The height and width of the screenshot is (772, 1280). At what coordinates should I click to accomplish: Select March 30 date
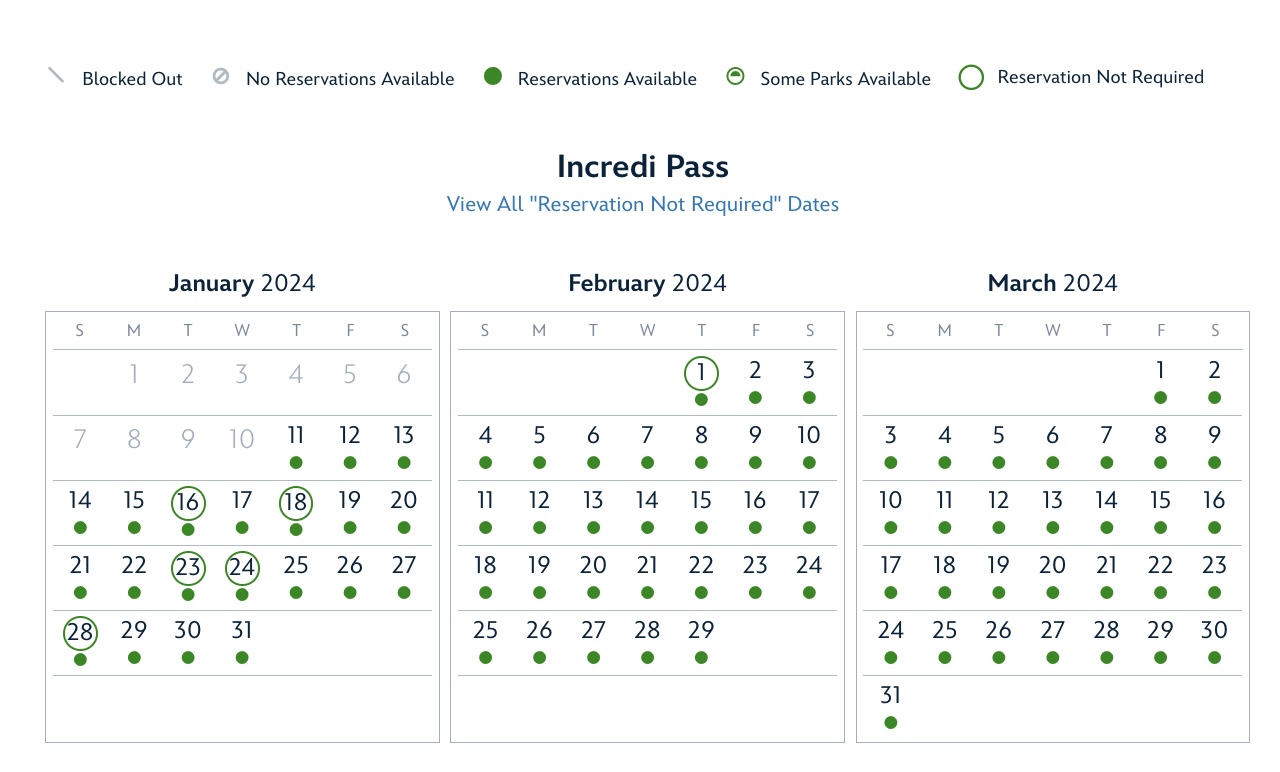[x=1214, y=630]
